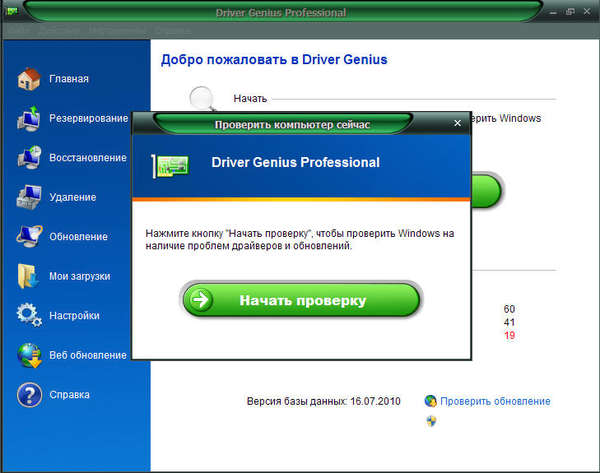Click the Driver Genius Professional dialog heading

[x=295, y=162]
